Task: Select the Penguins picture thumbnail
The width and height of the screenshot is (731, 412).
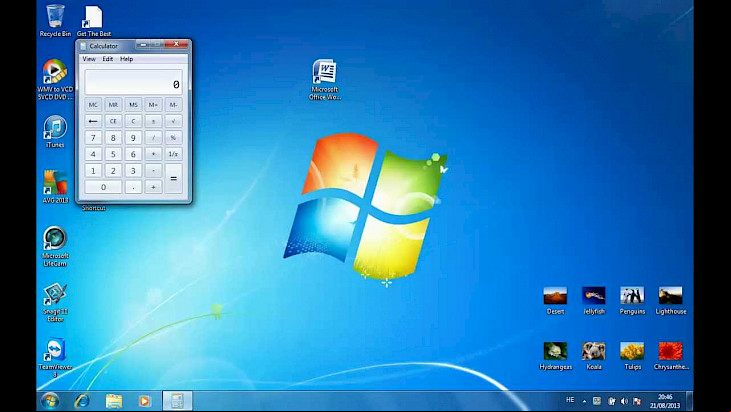Action: coord(632,301)
